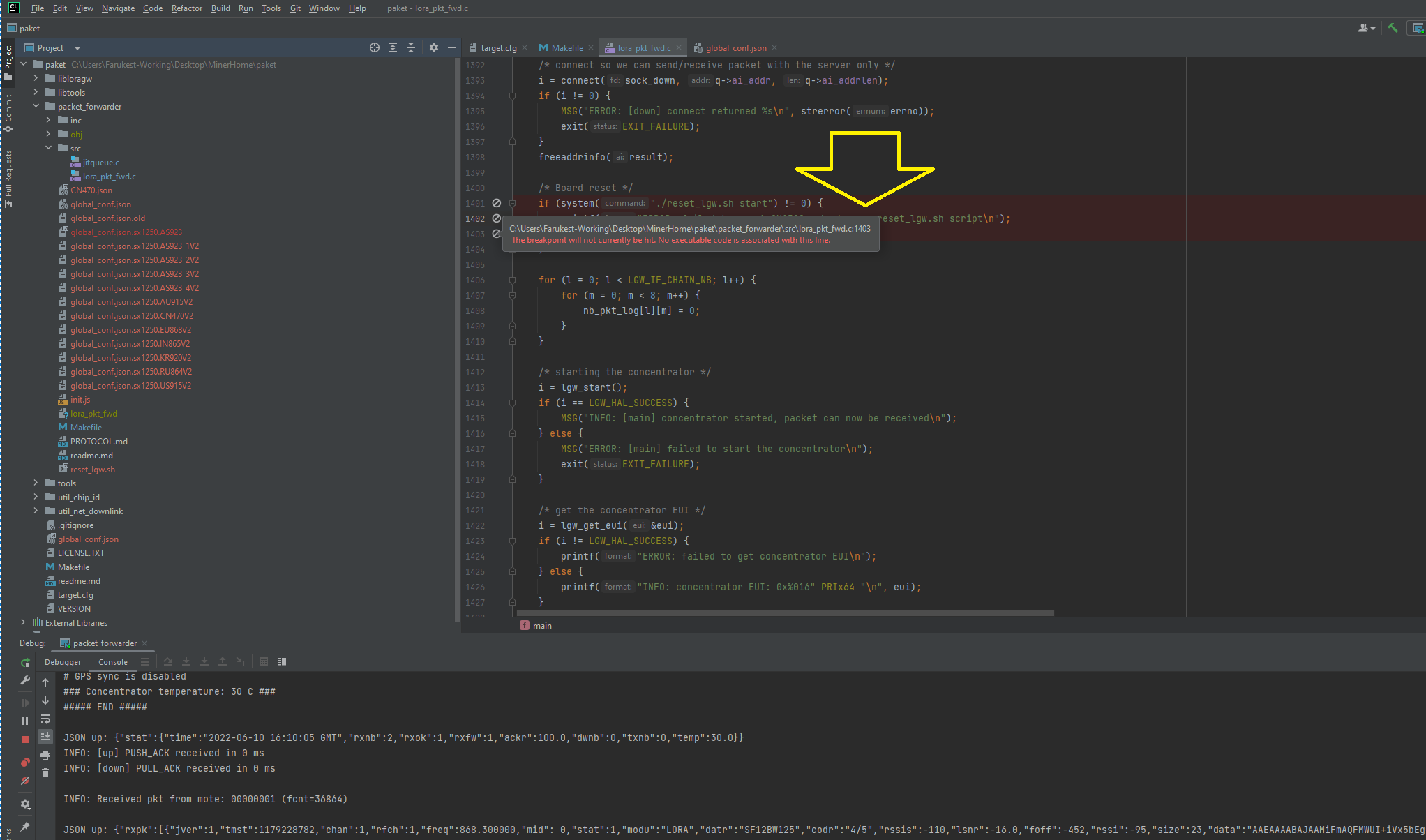
Task: Toggle soft-wrap in the console
Action: point(45,719)
